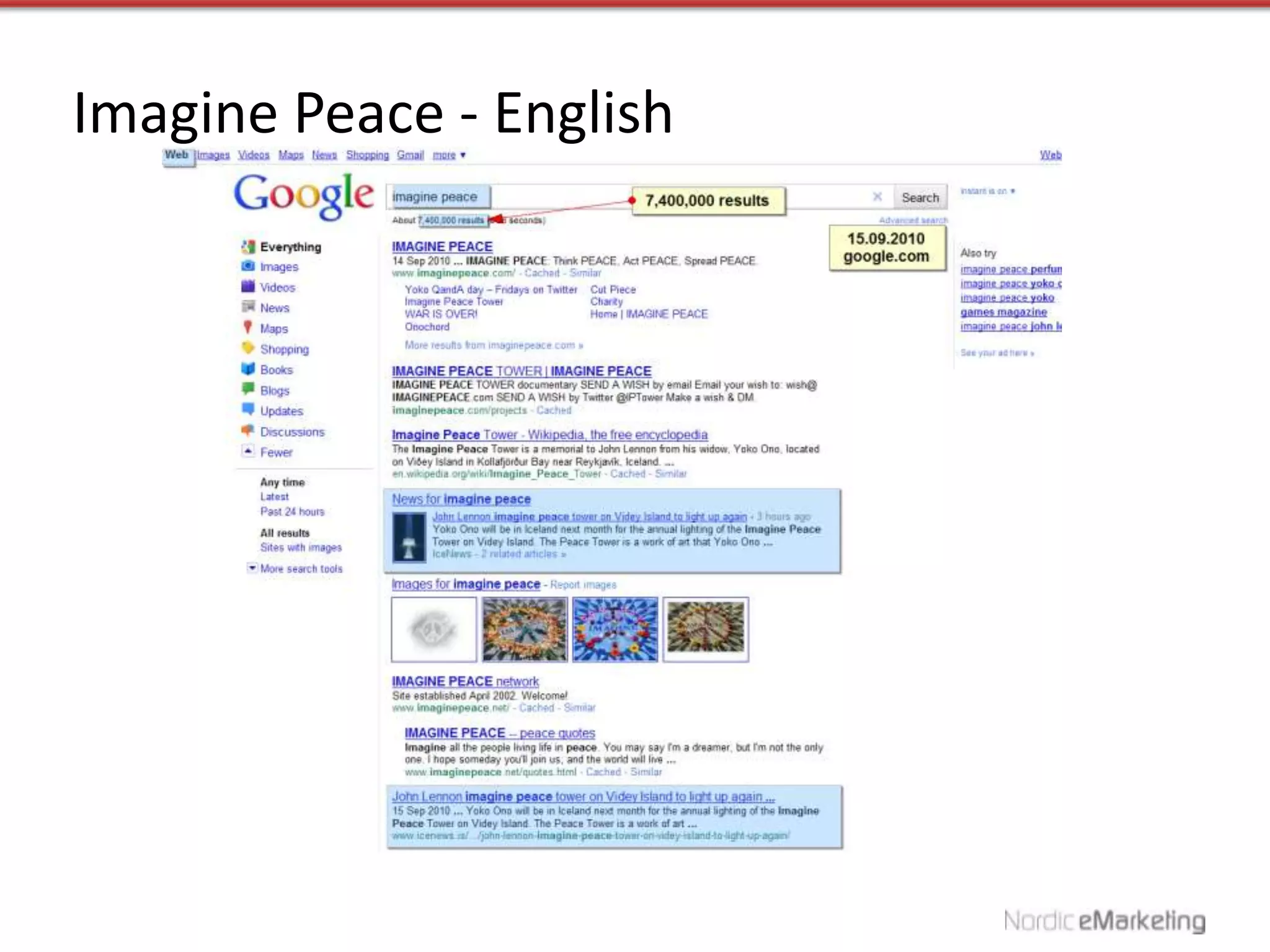Viewport: 1270px width, 952px height.
Task: Expand More search tools arrow
Action: (x=252, y=568)
